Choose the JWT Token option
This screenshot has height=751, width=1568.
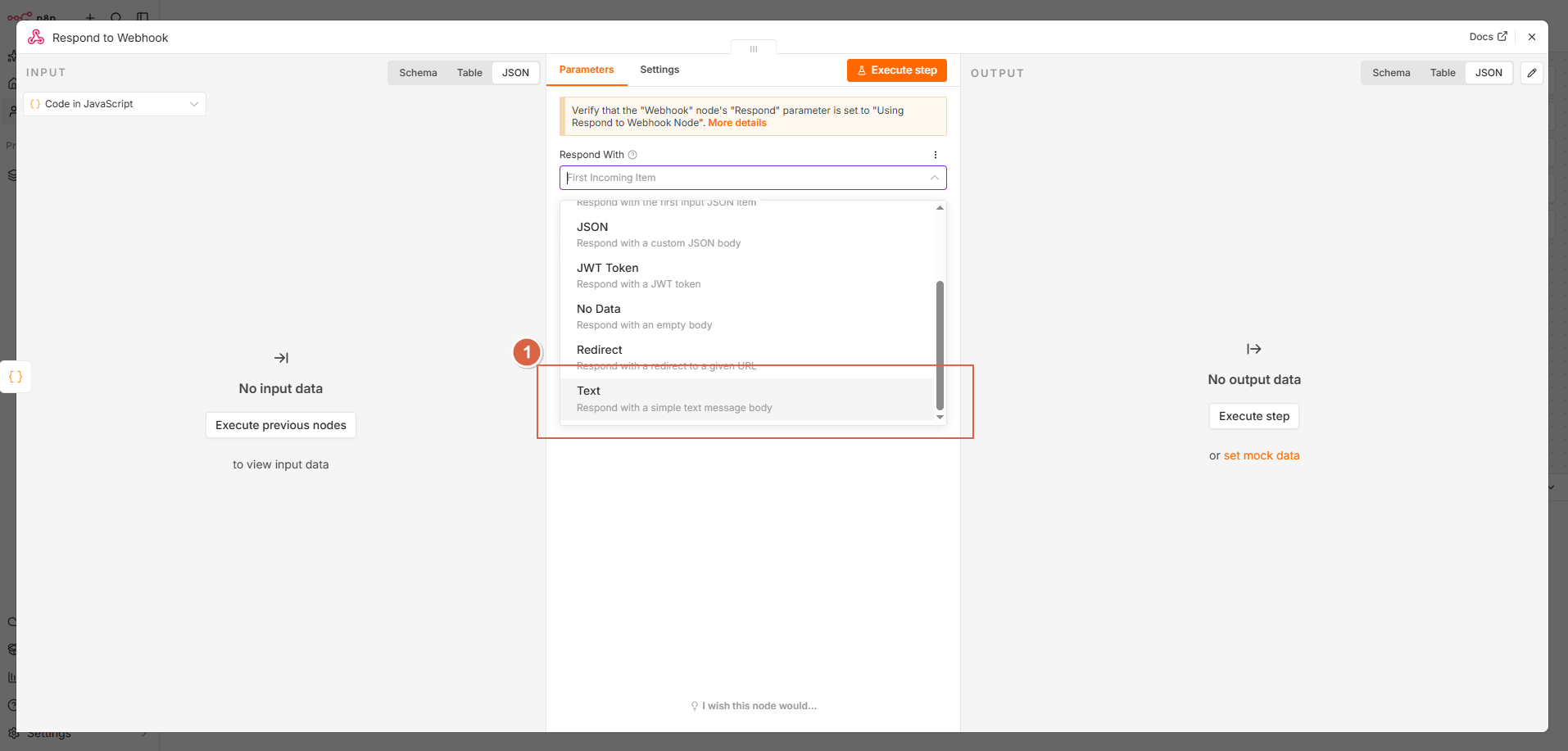pyautogui.click(x=747, y=276)
